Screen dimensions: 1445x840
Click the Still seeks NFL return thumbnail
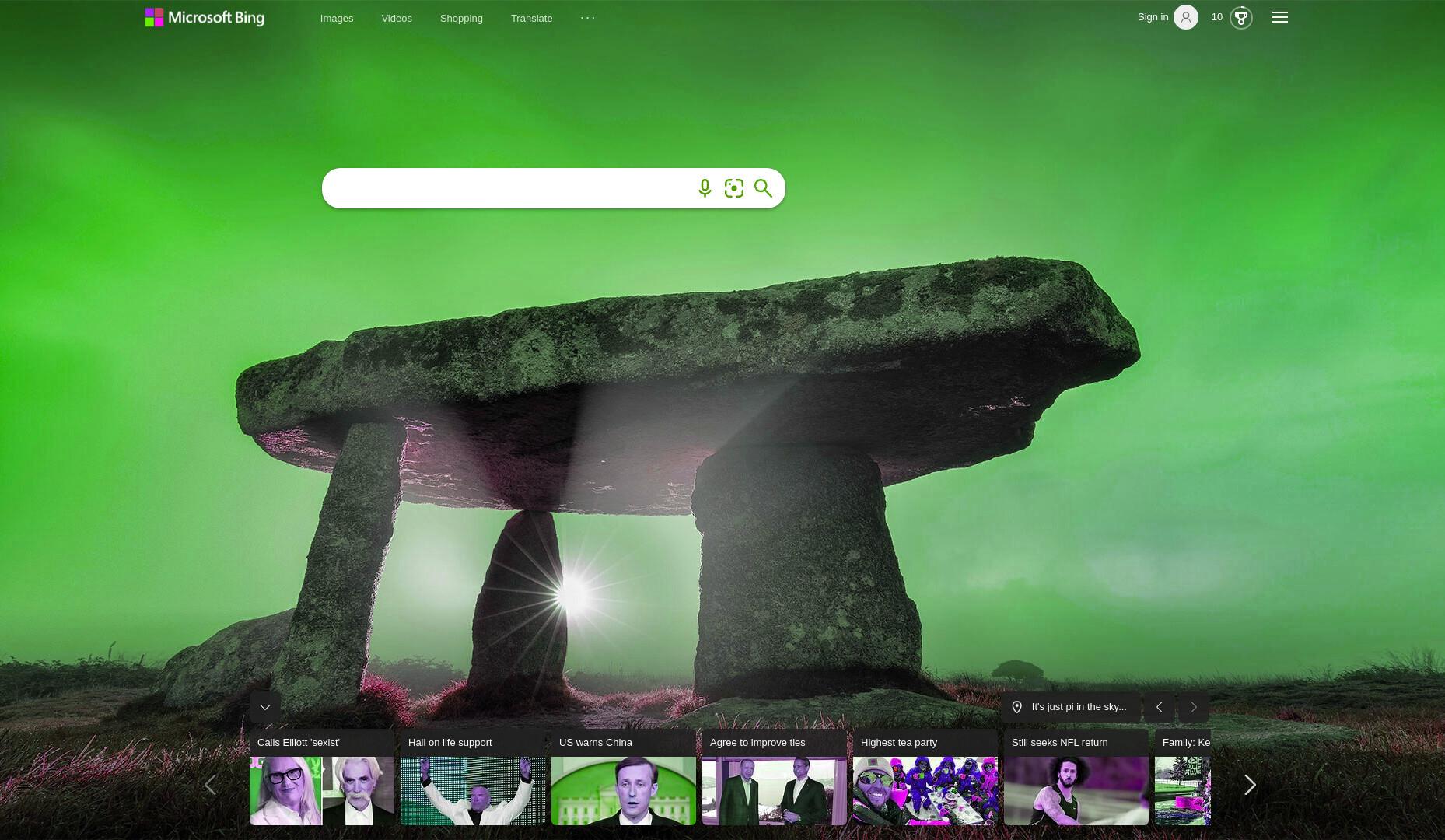(1076, 791)
